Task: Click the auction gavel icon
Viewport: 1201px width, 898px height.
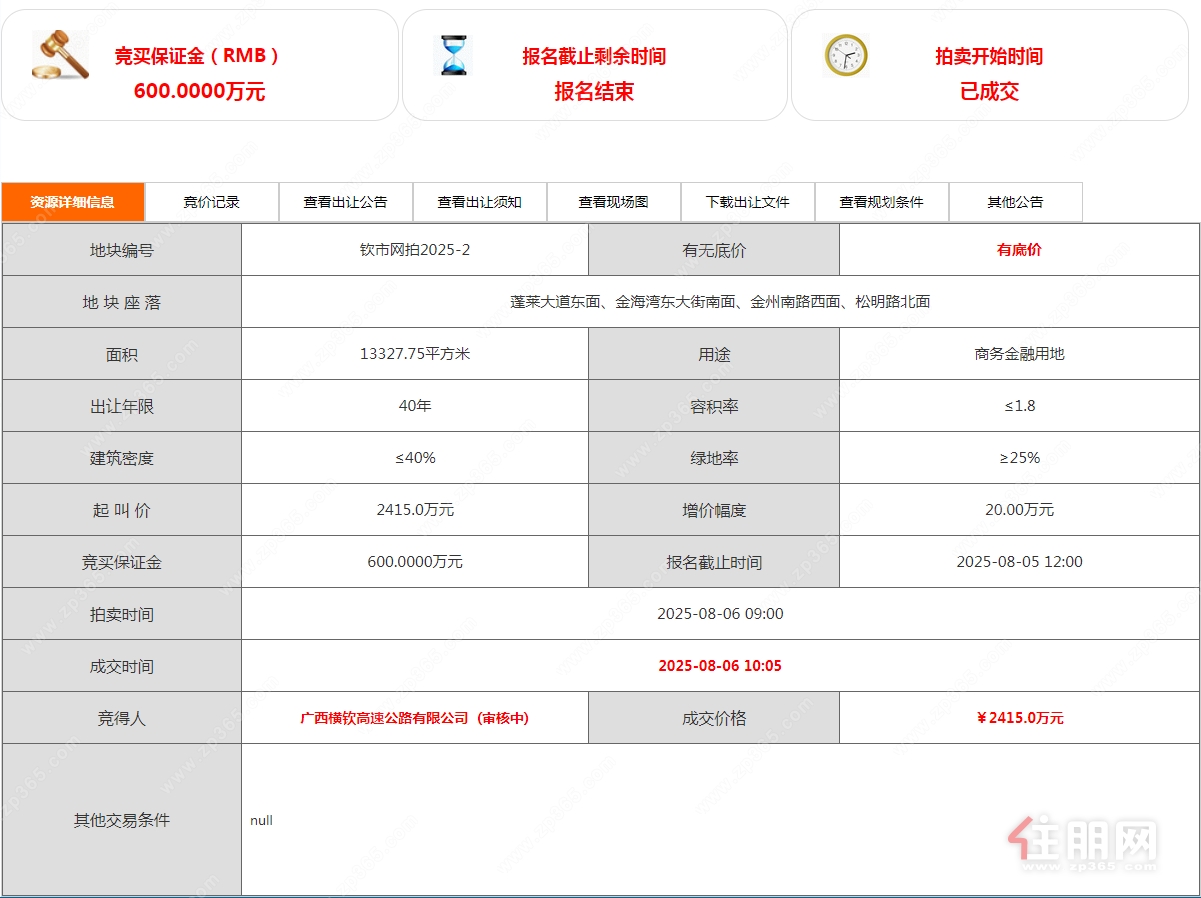Action: point(60,56)
